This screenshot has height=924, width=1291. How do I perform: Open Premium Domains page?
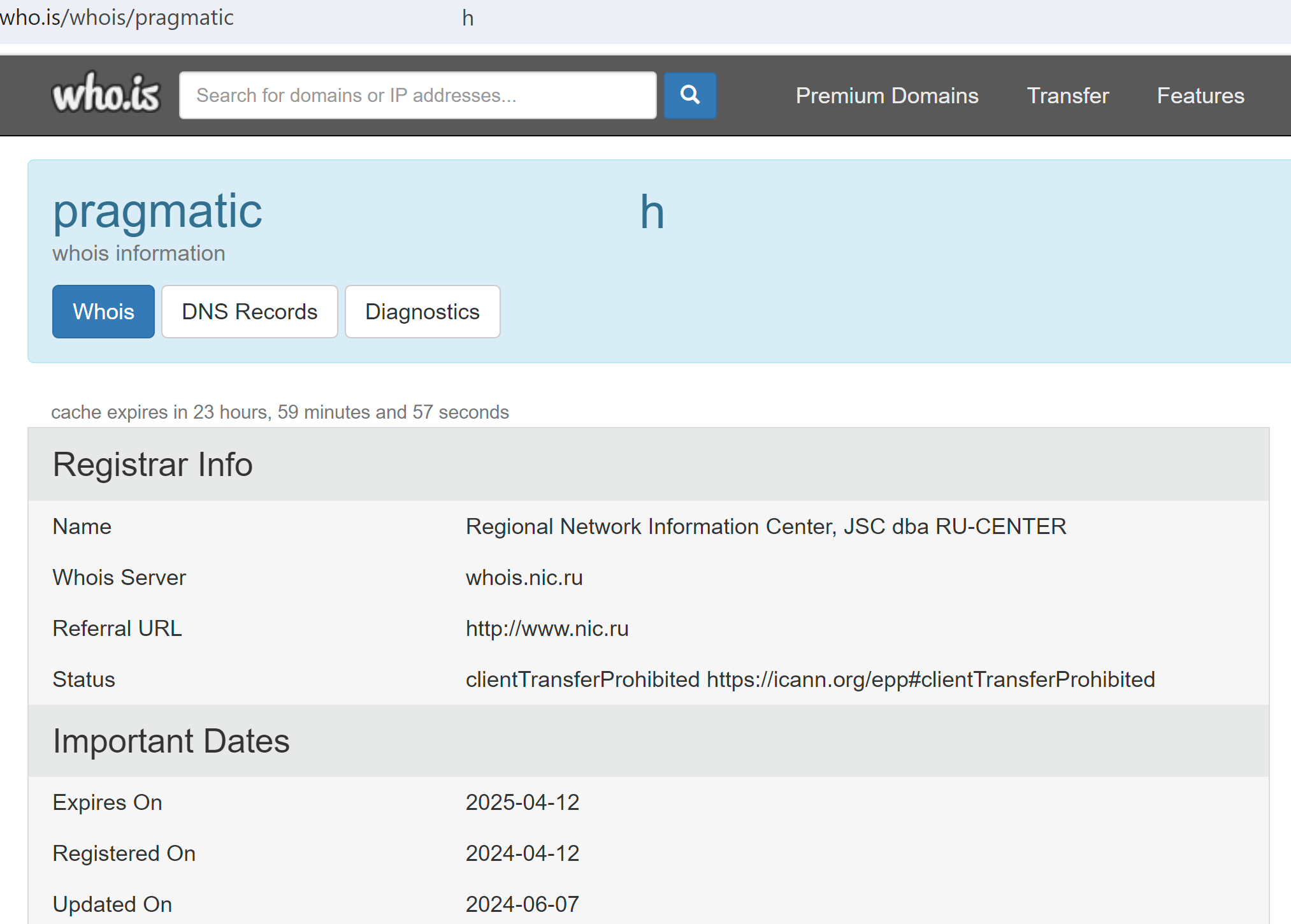click(x=887, y=96)
